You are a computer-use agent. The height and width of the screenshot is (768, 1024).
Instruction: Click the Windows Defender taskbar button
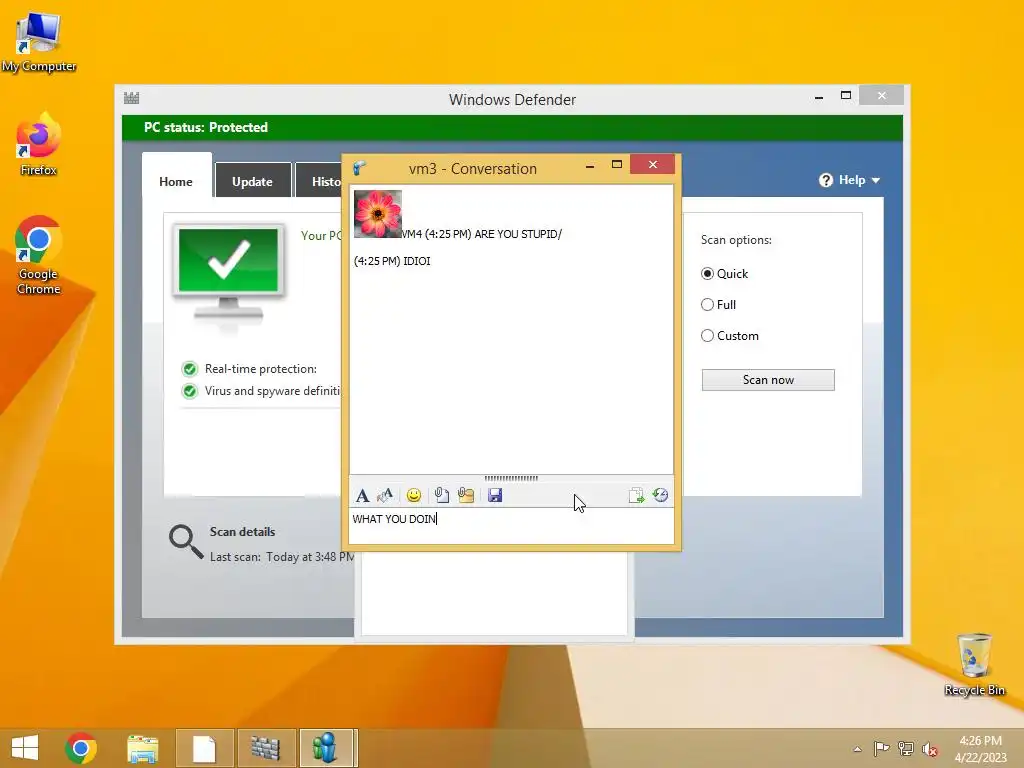[x=266, y=748]
